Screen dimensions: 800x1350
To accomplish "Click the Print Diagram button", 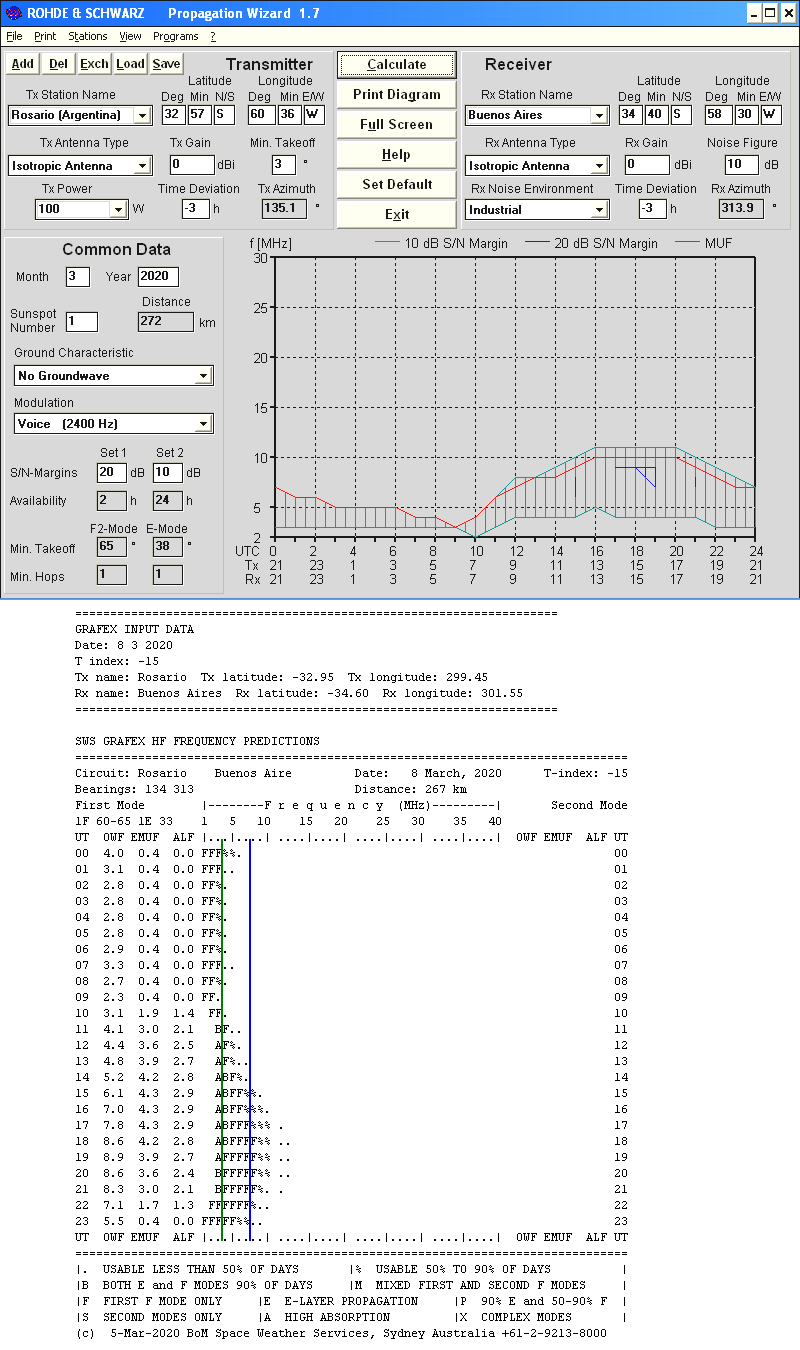I will 396,94.
